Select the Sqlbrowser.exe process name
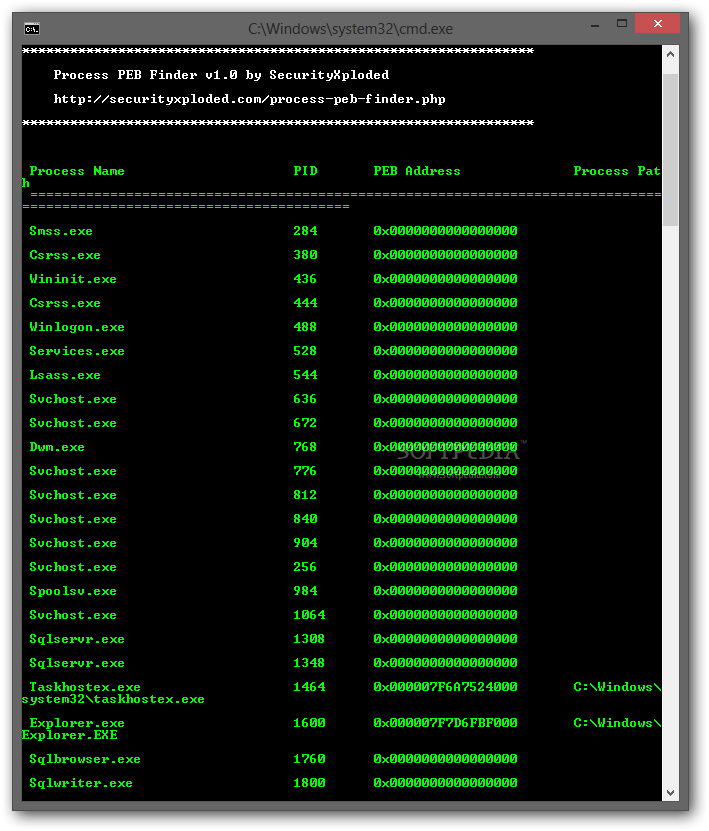 [x=85, y=759]
